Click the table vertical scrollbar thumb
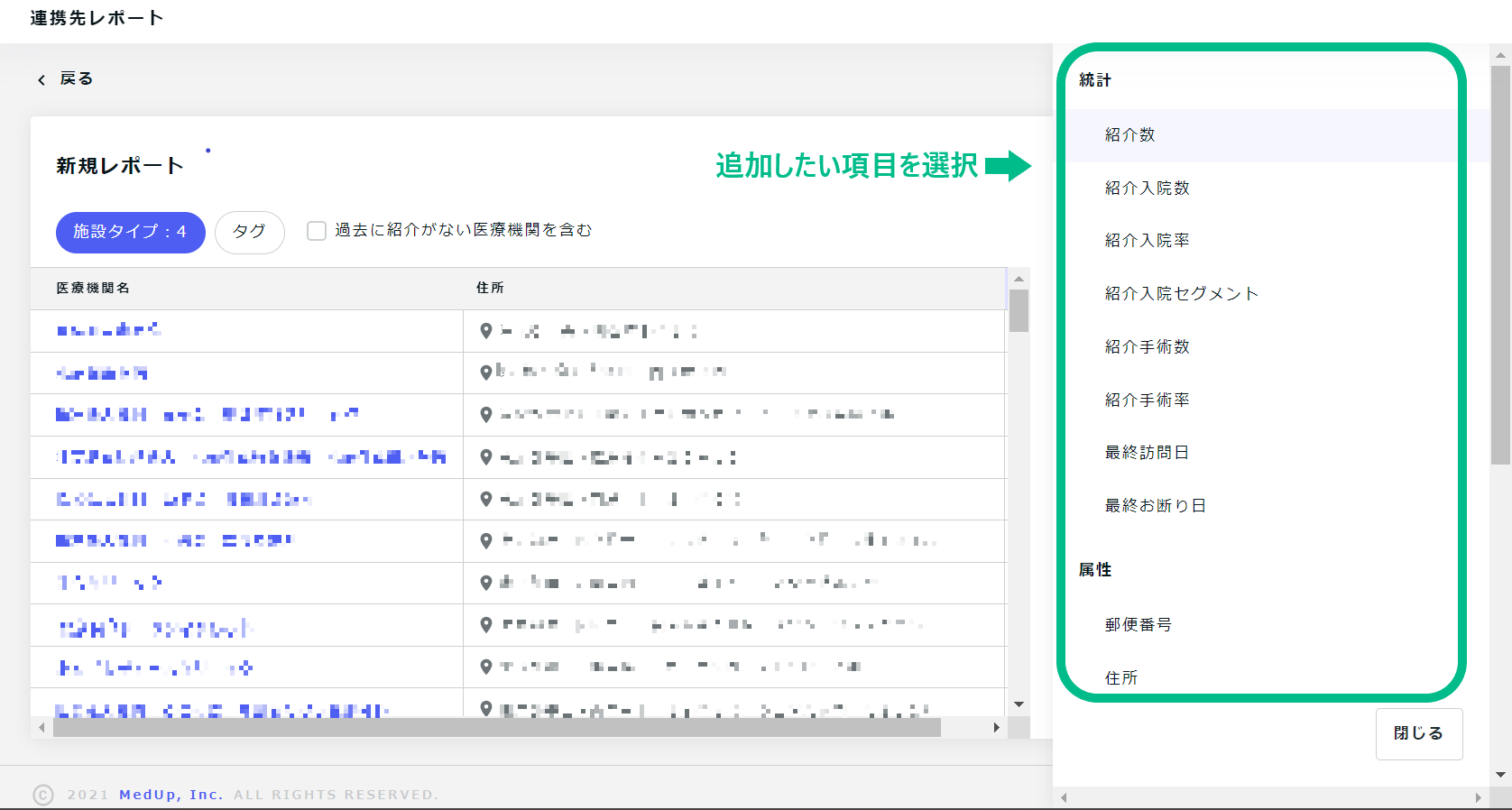Viewport: 1512px width, 810px height. [x=1019, y=311]
